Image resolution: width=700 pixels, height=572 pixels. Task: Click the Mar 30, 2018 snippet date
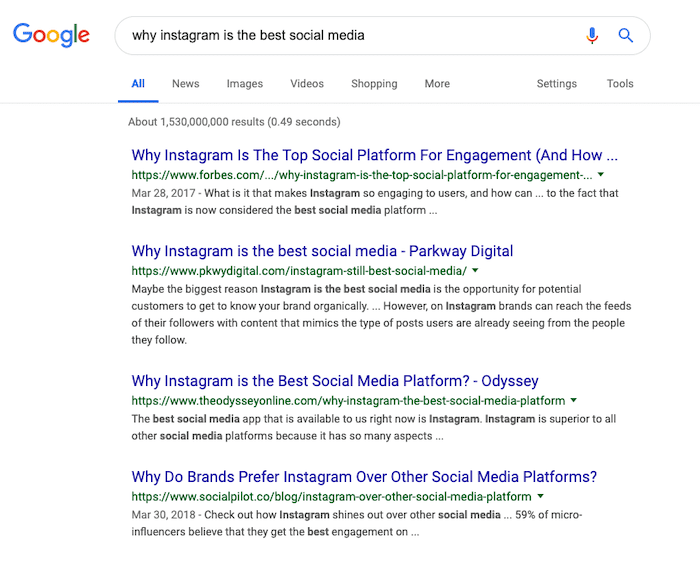click(x=163, y=515)
